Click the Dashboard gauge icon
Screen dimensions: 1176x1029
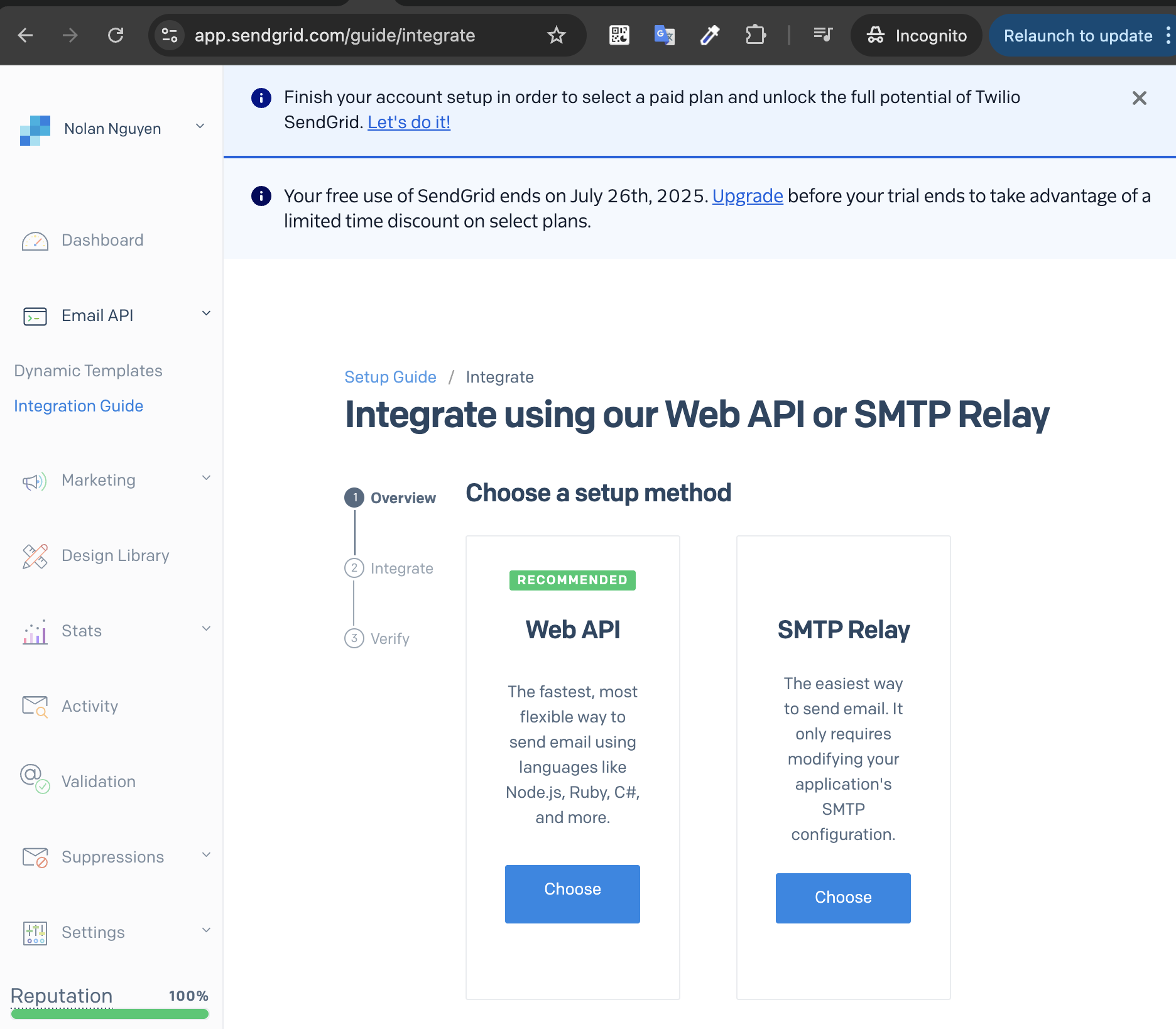[35, 241]
